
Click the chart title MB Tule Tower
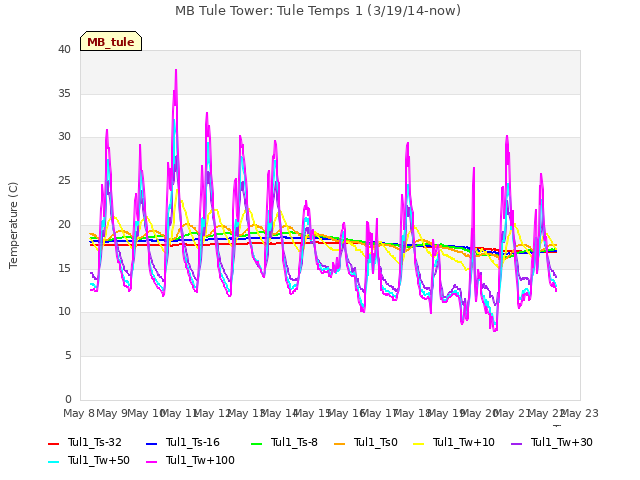(318, 11)
